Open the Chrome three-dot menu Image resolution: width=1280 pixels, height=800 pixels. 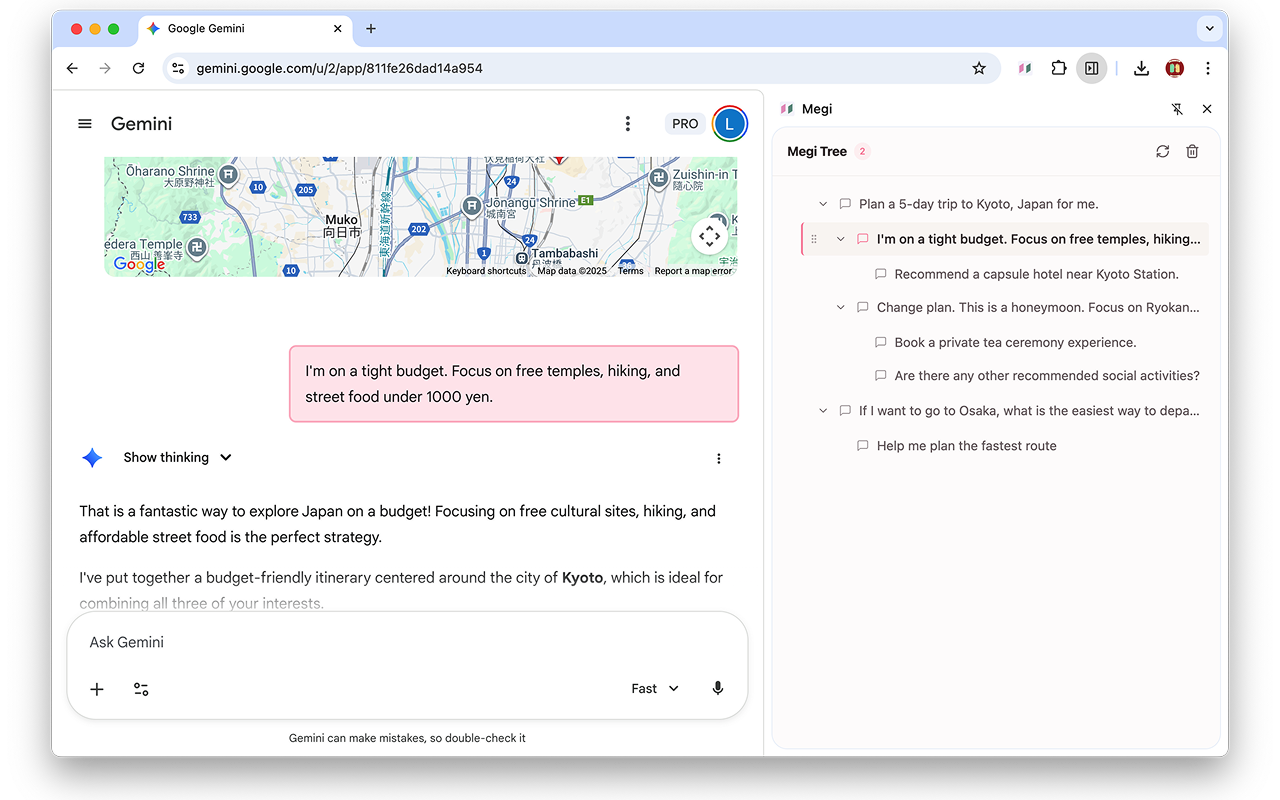click(1208, 68)
